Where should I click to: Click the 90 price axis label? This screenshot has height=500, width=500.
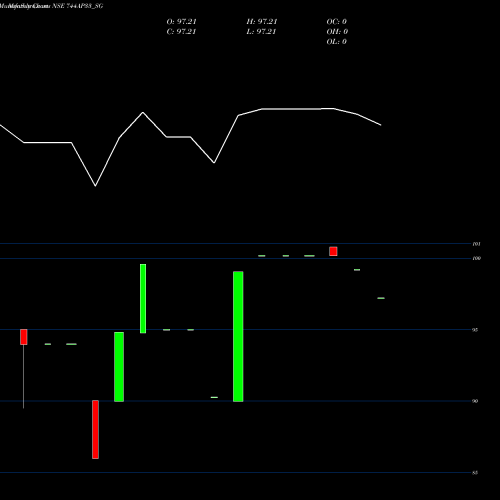point(475,401)
